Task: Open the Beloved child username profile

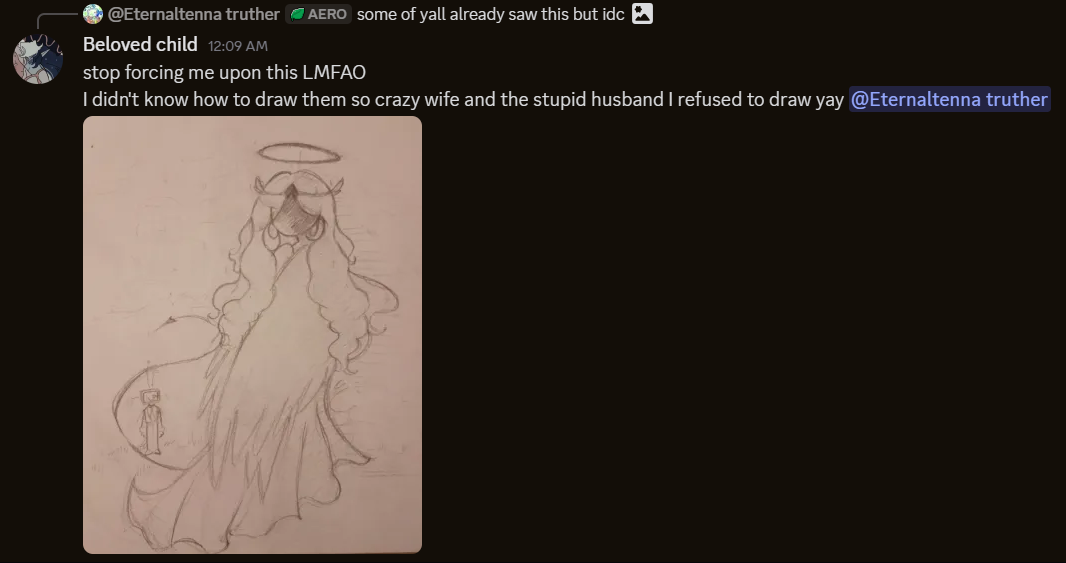Action: 140,45
